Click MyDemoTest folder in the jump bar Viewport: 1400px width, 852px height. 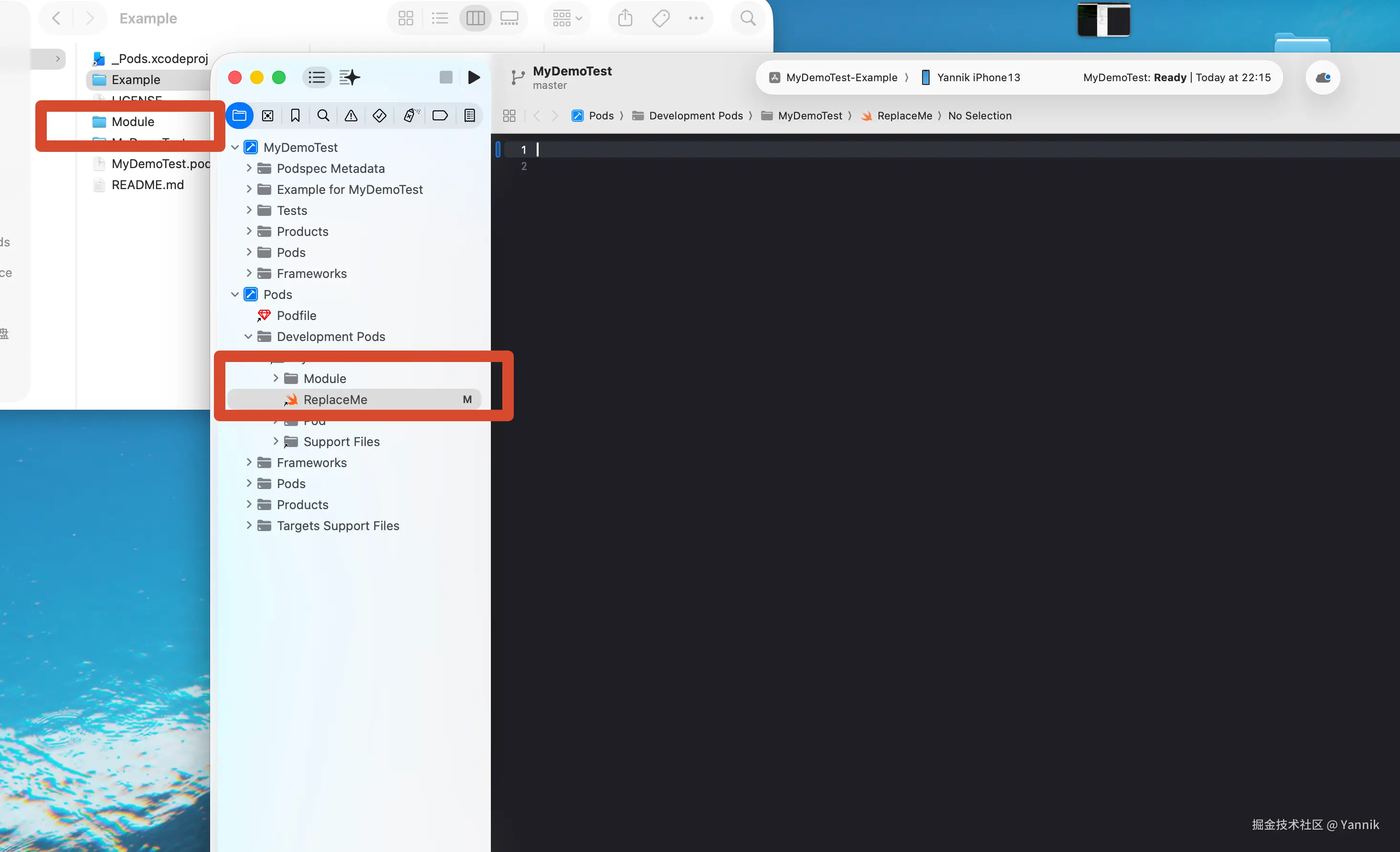point(802,116)
